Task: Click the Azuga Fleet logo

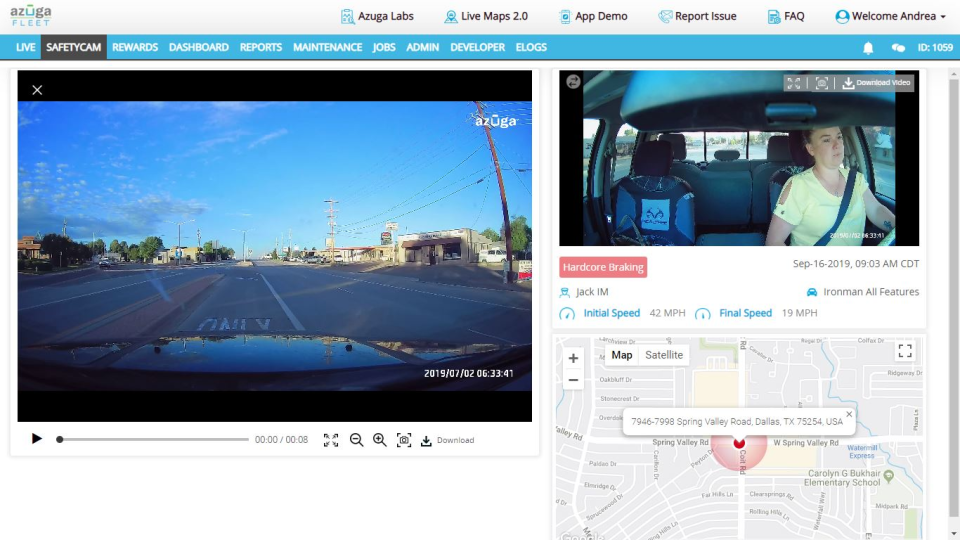Action: point(31,16)
